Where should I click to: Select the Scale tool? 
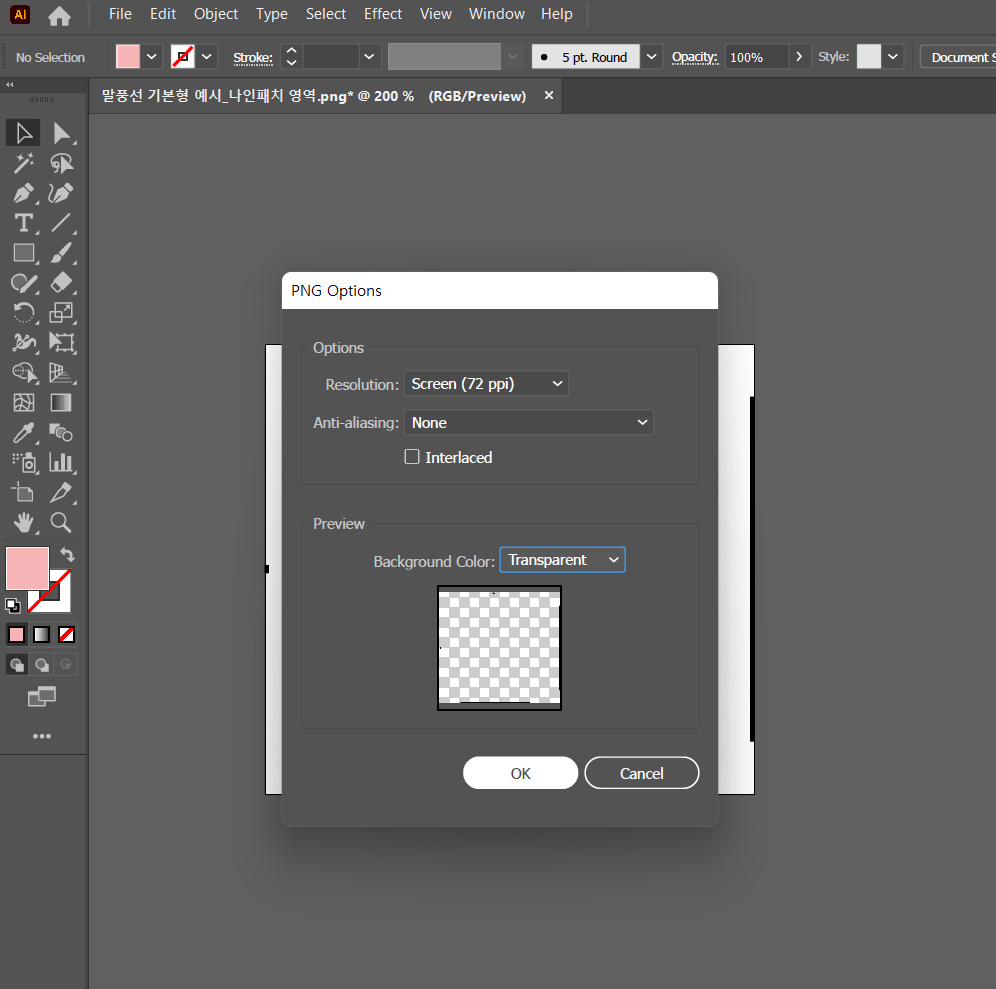tap(61, 313)
